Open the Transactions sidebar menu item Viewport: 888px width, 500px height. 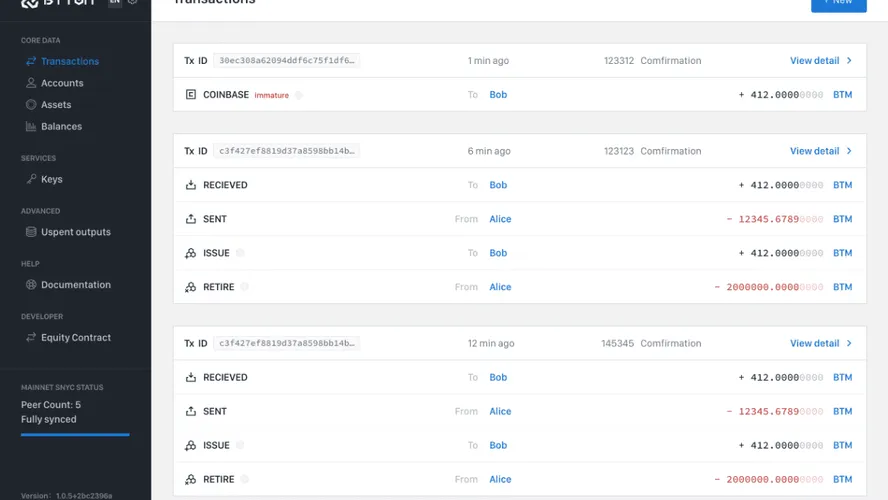tap(69, 61)
